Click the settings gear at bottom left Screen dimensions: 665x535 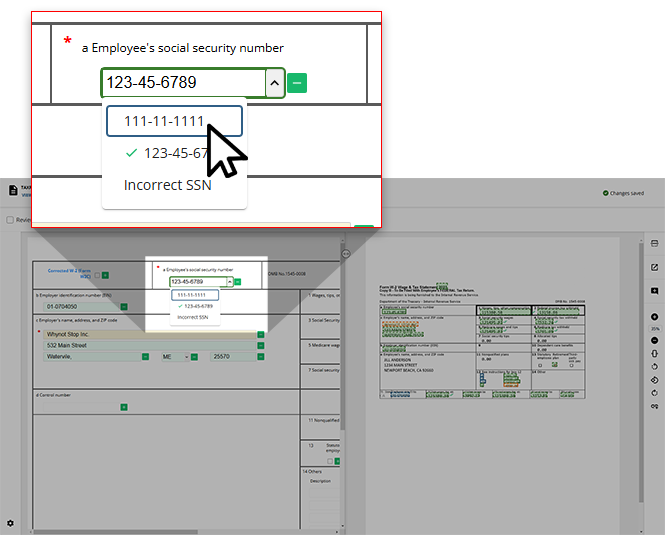[11, 523]
